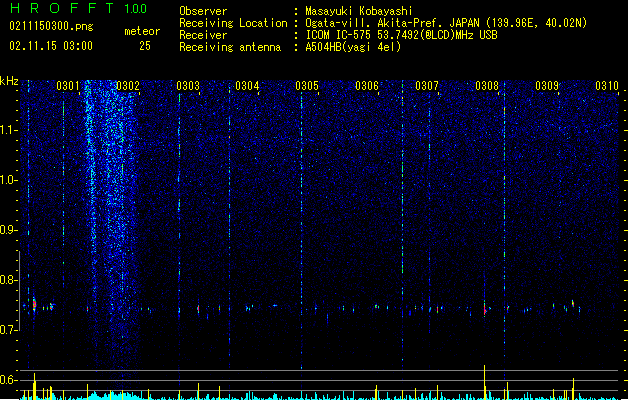
Task: Select antenna value A504HB(yagi 4el)
Action: [x=353, y=47]
